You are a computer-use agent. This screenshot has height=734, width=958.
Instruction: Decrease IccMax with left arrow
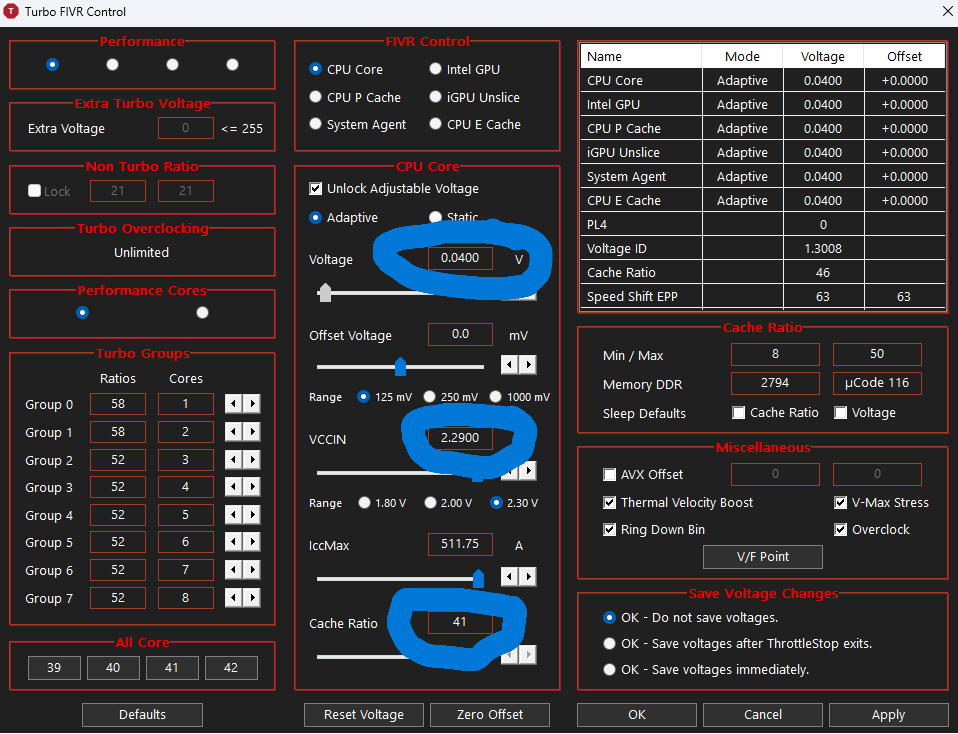pyautogui.click(x=510, y=576)
